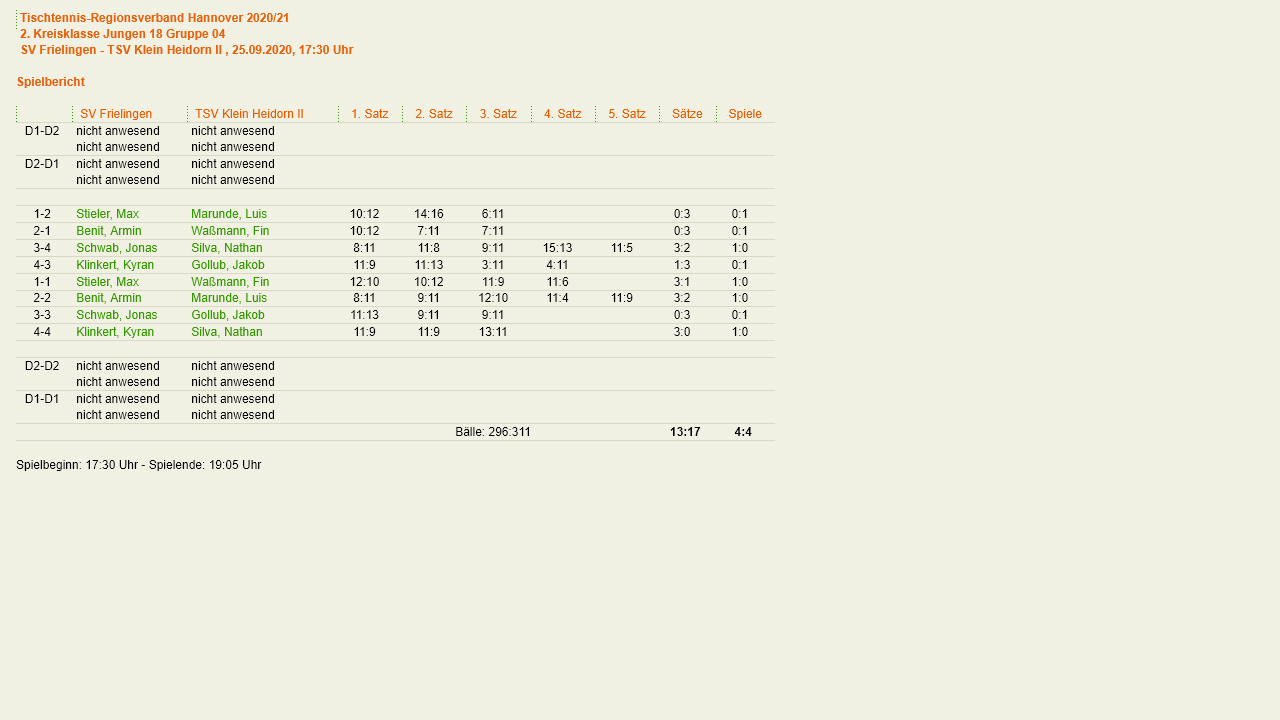
Task: Click the Spielbericht section heading
Action: tap(51, 82)
